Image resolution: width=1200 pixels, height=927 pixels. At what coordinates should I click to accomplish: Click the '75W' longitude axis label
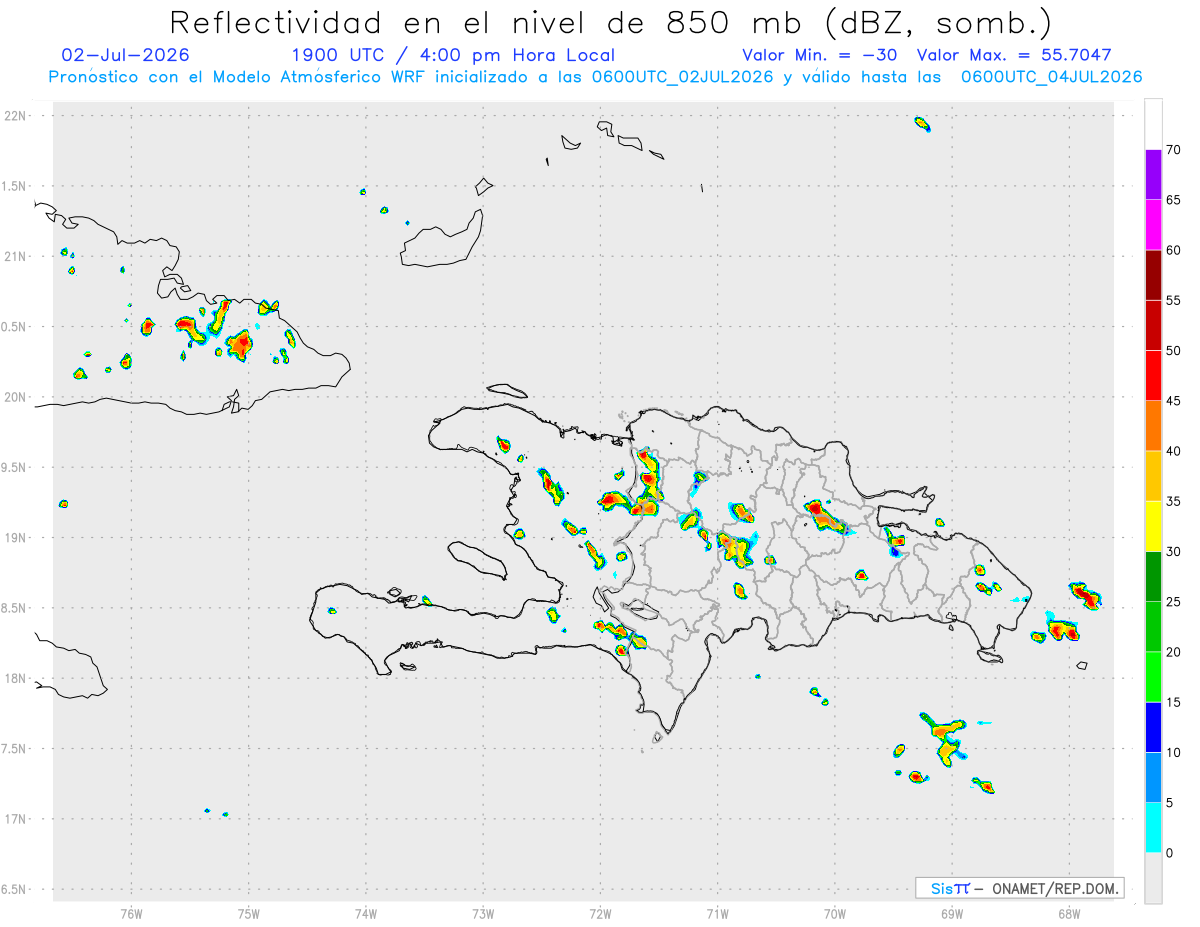point(249,913)
